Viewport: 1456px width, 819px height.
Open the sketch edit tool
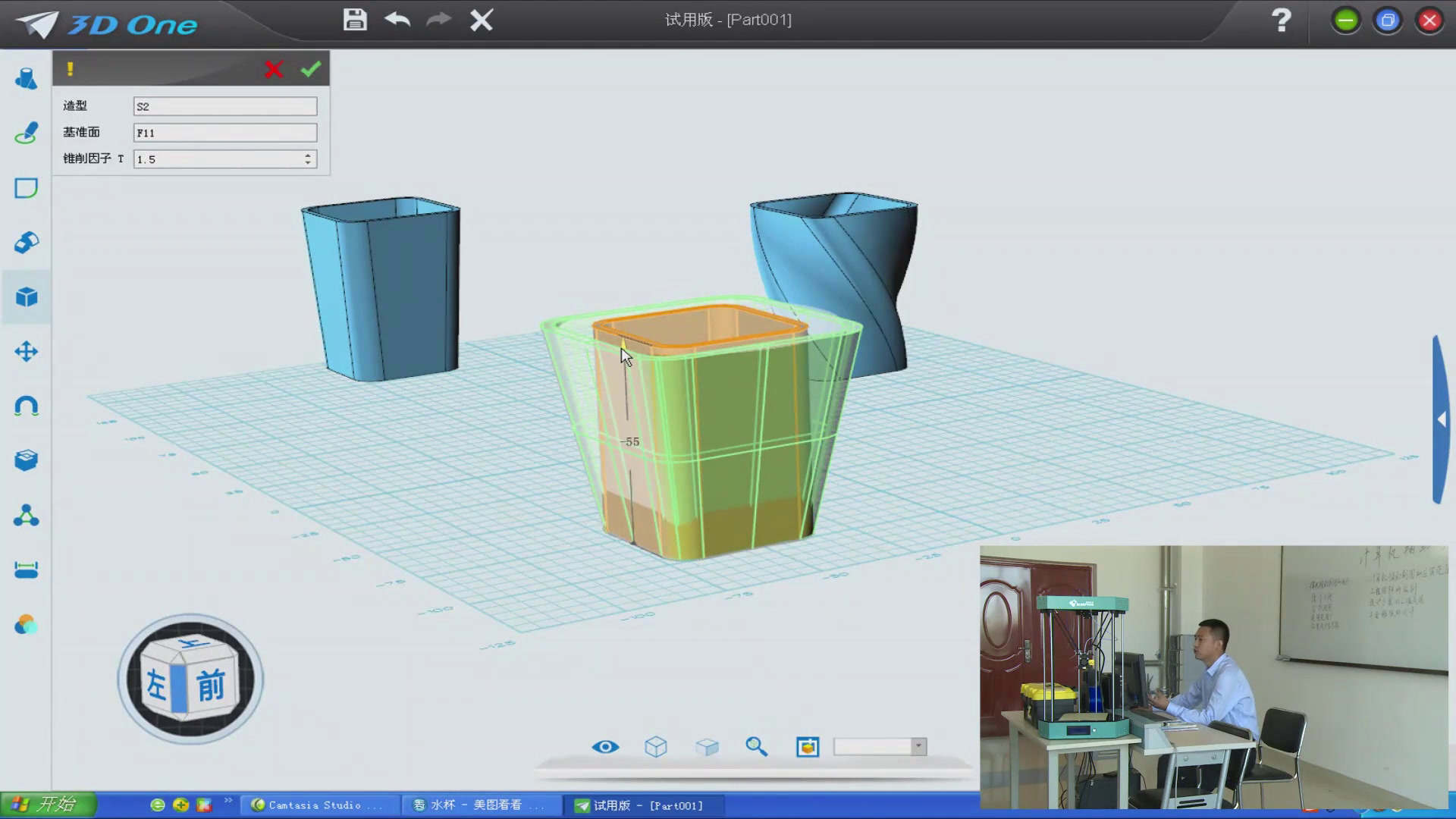[x=26, y=188]
